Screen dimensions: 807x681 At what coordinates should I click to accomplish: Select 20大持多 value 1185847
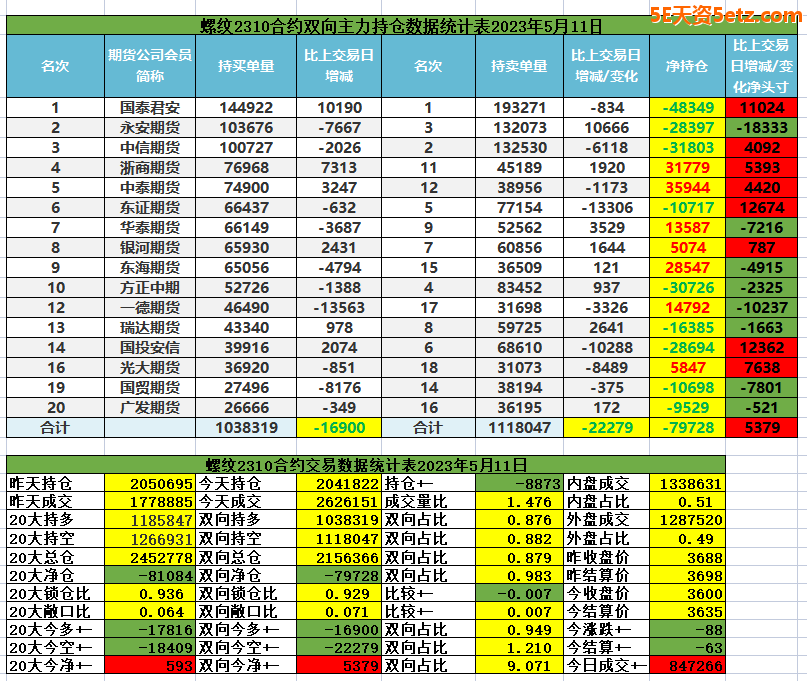pos(150,520)
